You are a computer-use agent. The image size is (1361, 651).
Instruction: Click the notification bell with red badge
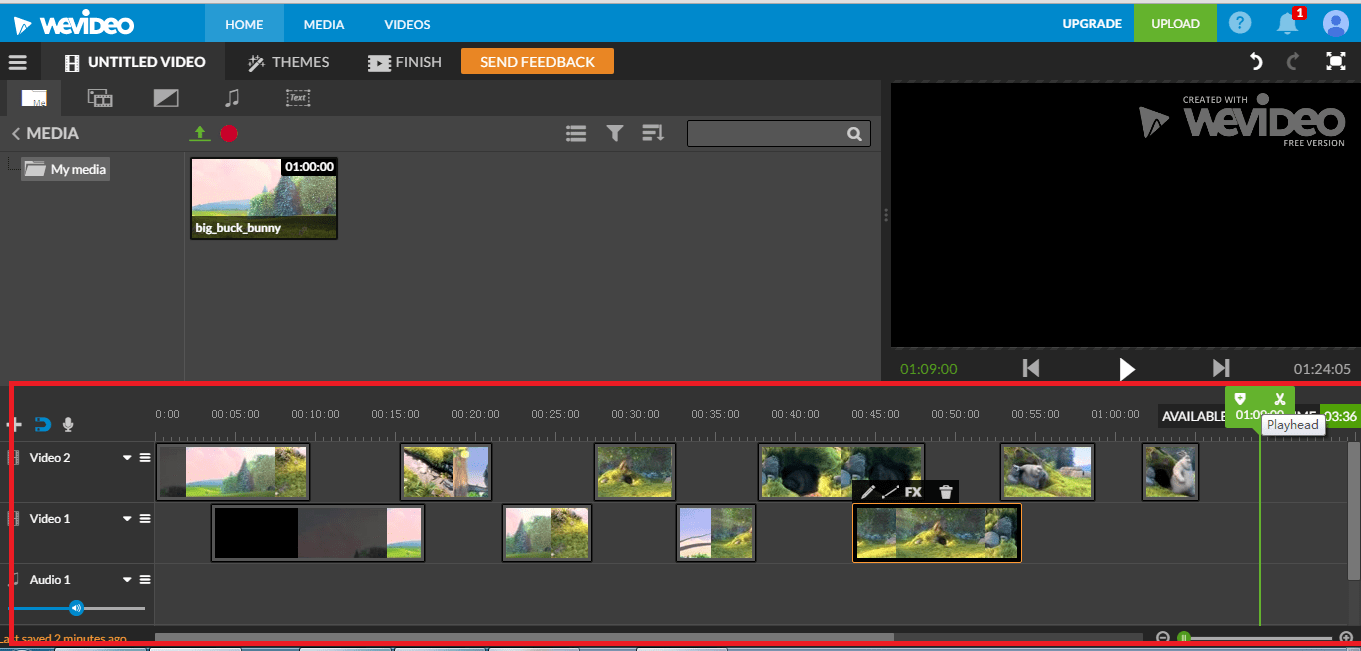pyautogui.click(x=1288, y=23)
